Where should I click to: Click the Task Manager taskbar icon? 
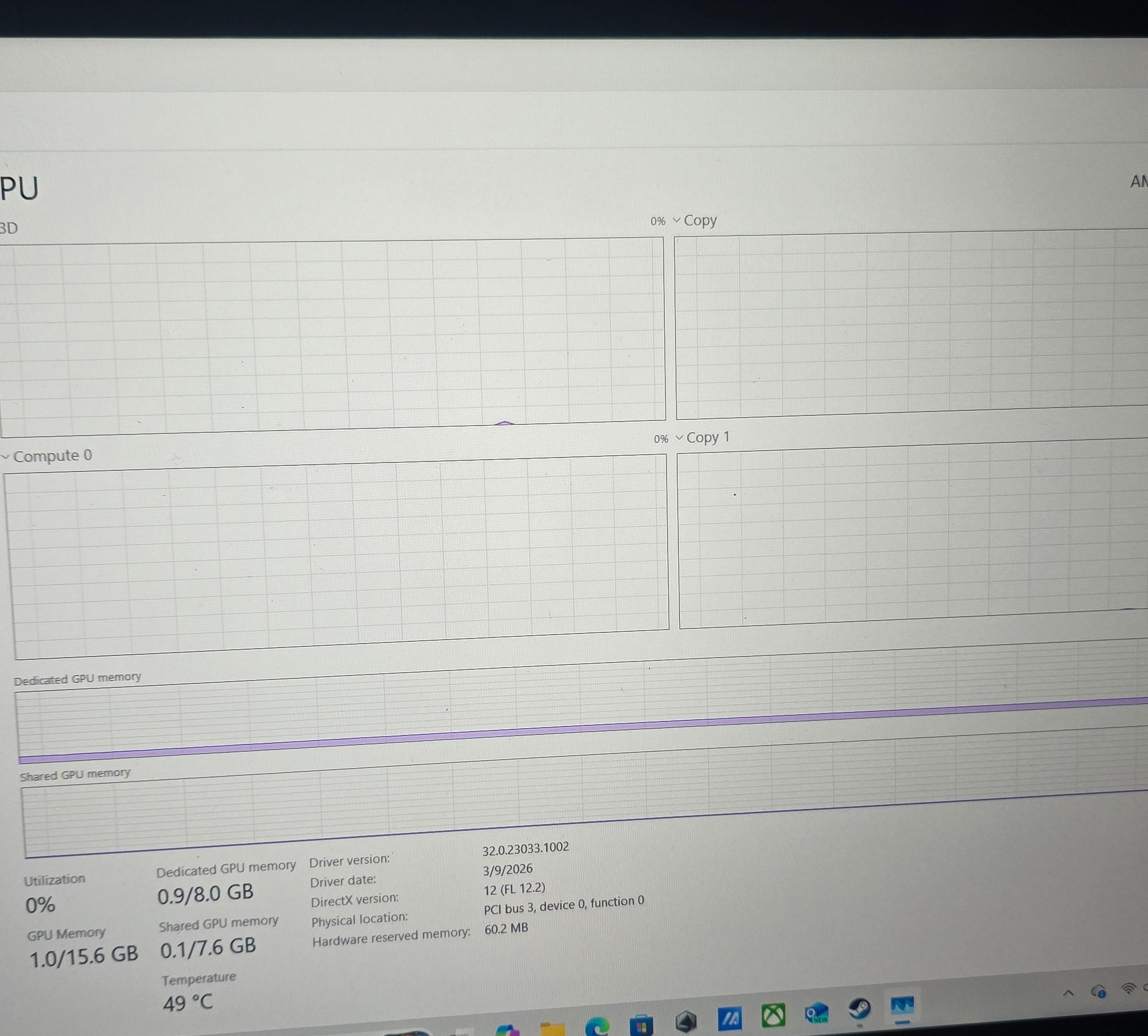pos(902,1006)
